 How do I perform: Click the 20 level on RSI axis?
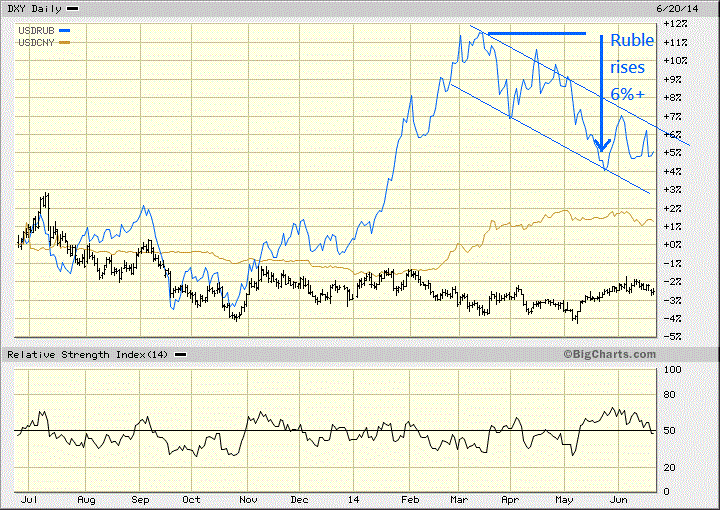672,467
